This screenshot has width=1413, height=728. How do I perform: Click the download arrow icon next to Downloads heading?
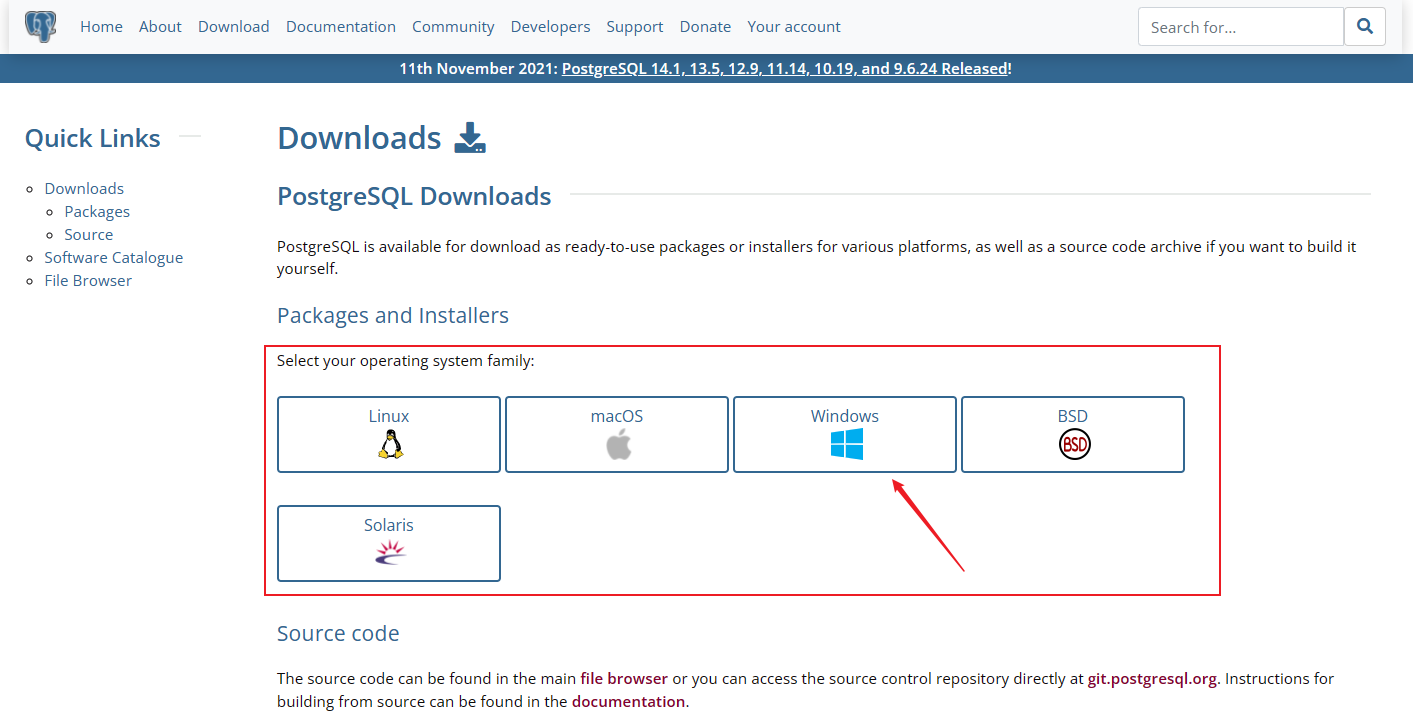tap(470, 137)
